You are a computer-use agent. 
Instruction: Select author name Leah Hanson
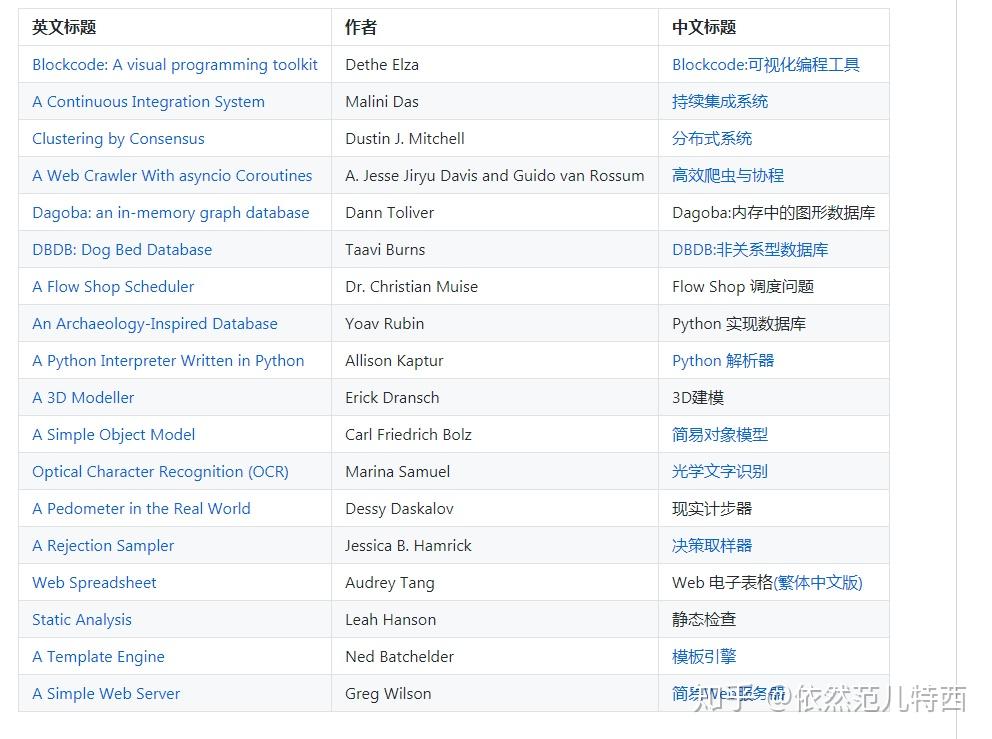(391, 620)
